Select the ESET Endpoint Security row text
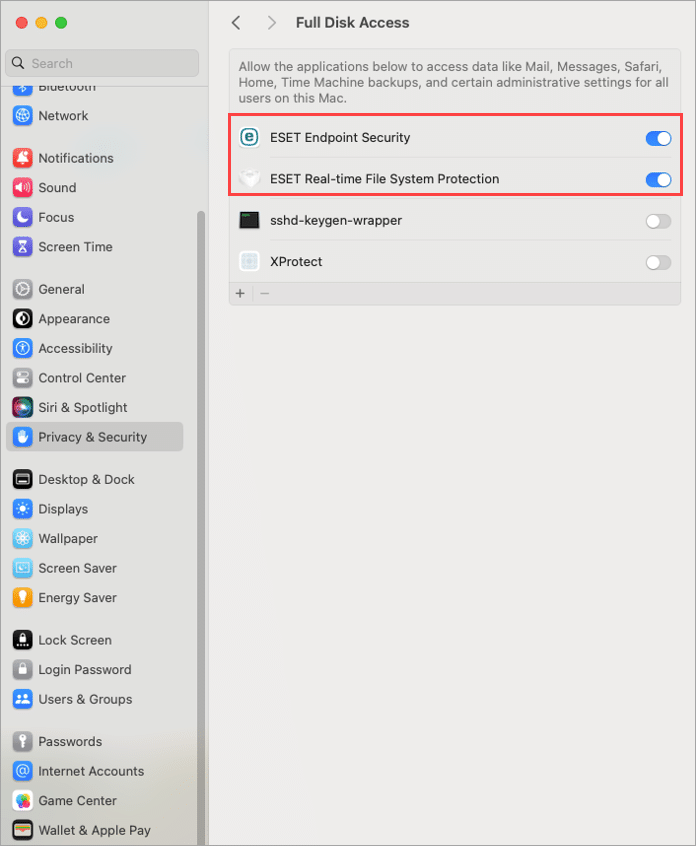 coord(340,138)
